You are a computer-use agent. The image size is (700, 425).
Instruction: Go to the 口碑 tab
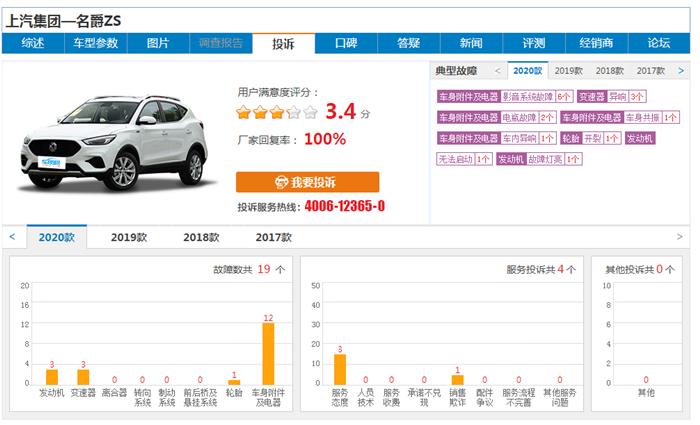(x=346, y=43)
